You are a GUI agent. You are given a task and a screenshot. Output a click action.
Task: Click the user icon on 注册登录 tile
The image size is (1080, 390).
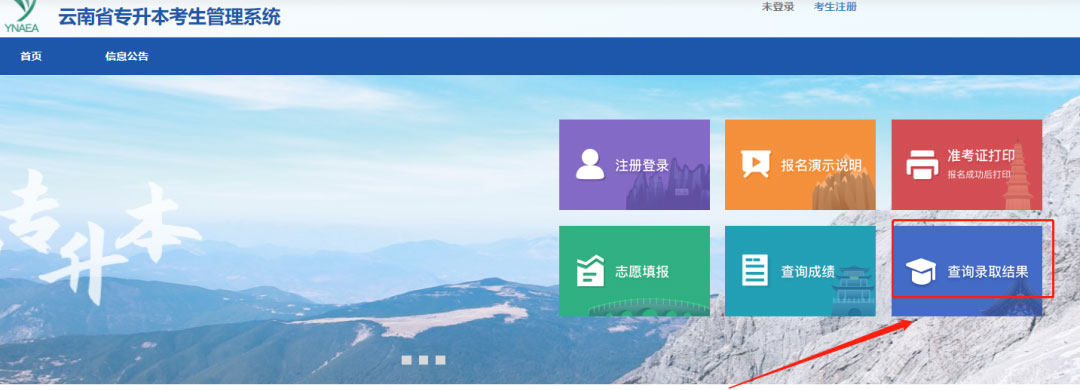coord(590,164)
